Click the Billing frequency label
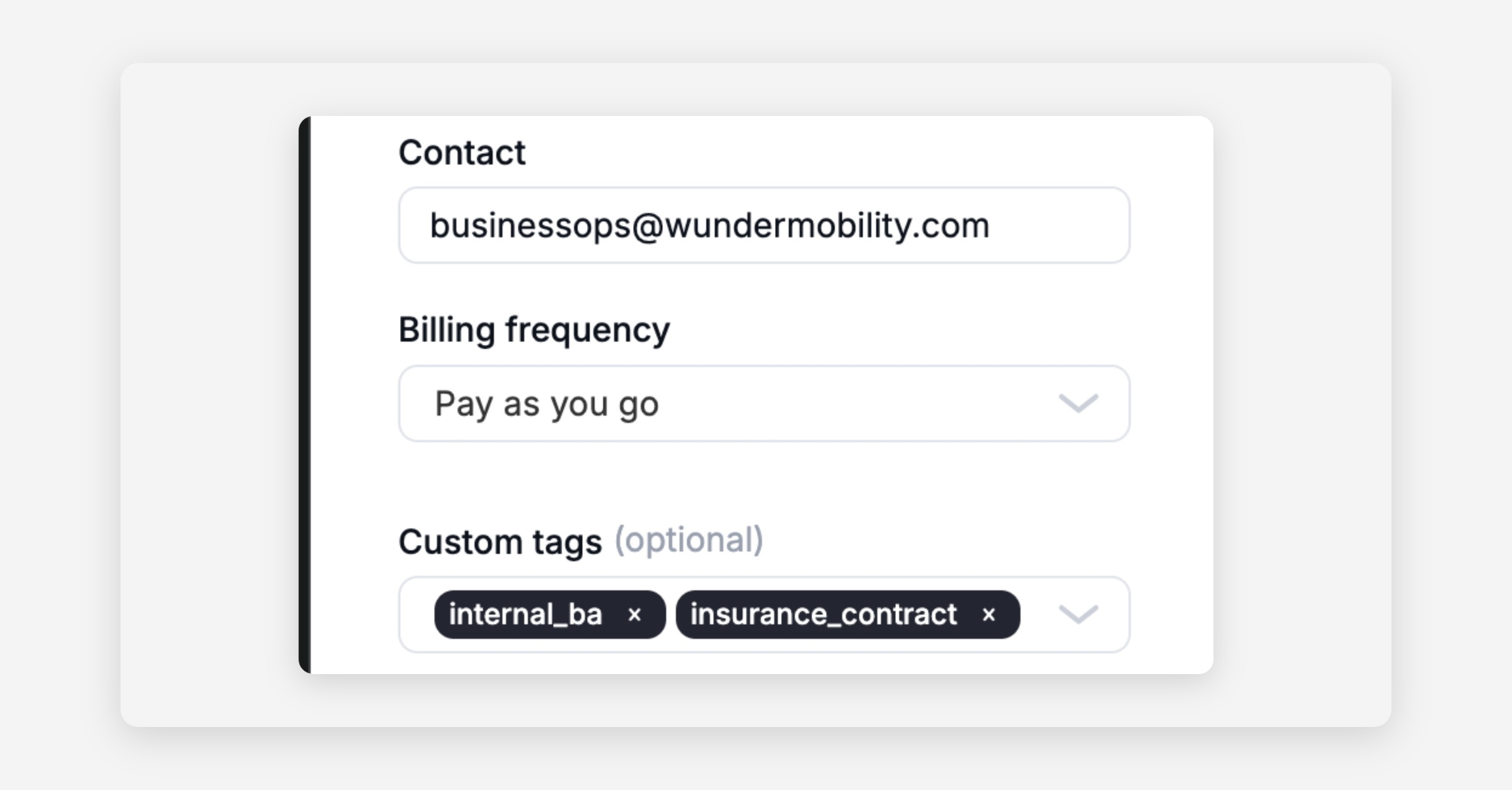 point(534,329)
